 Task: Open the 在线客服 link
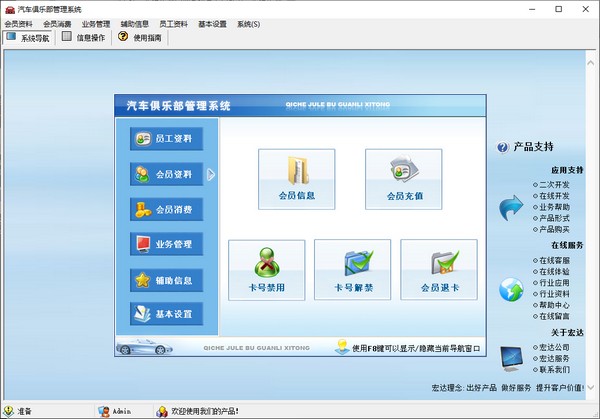tap(551, 261)
